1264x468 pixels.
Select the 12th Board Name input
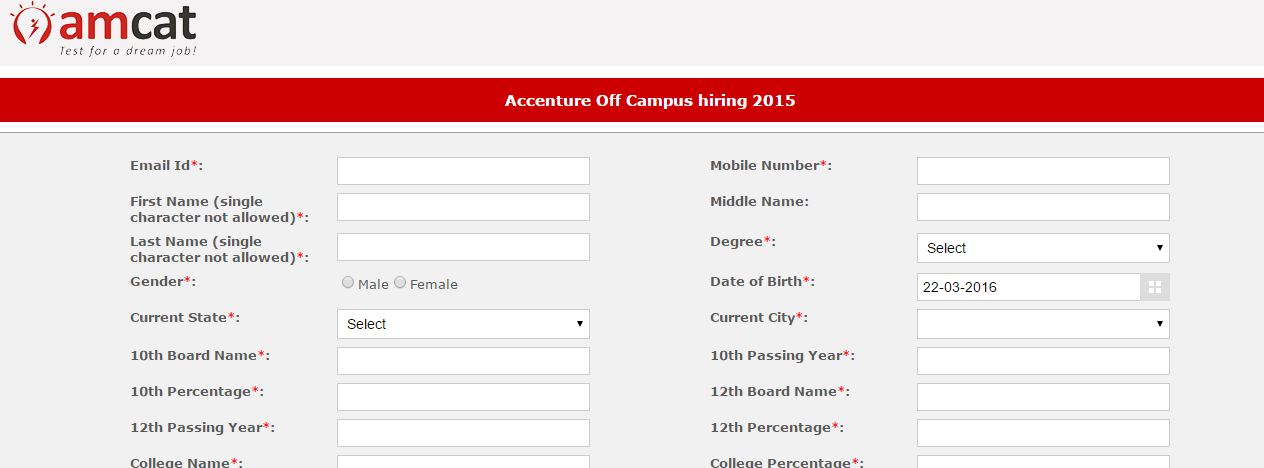point(1043,397)
